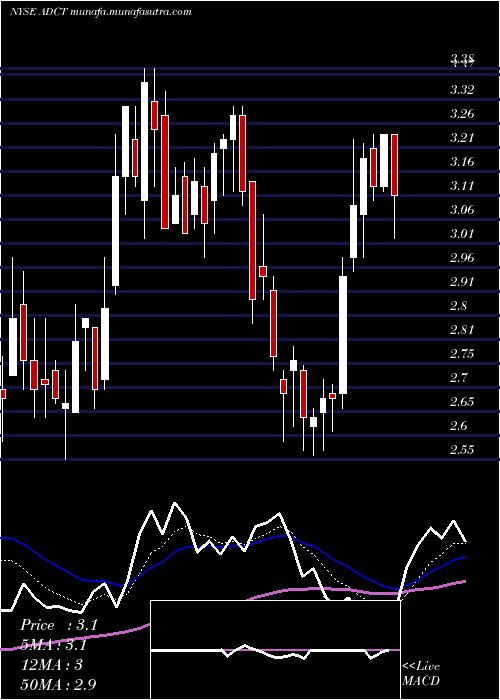Image resolution: width=500 pixels, height=700 pixels.
Task: Click the 2.75 price axis label
Action: [x=462, y=354]
